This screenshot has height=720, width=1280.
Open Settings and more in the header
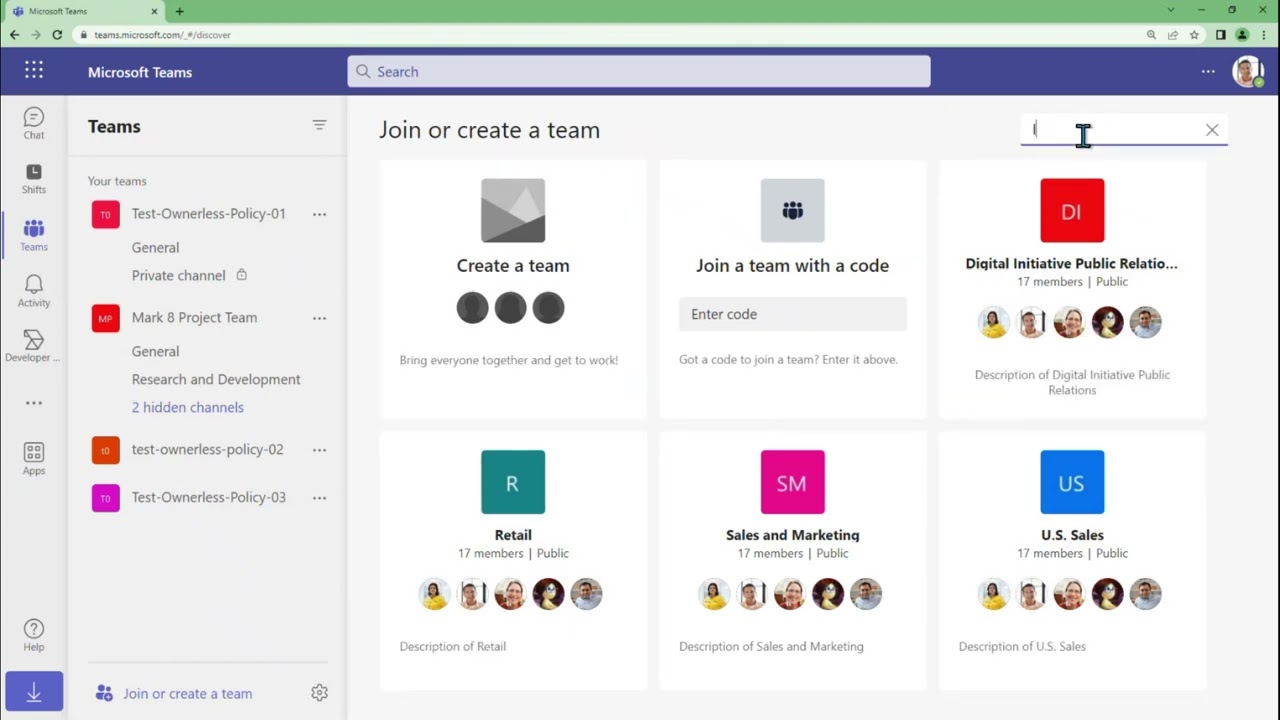click(x=1208, y=72)
